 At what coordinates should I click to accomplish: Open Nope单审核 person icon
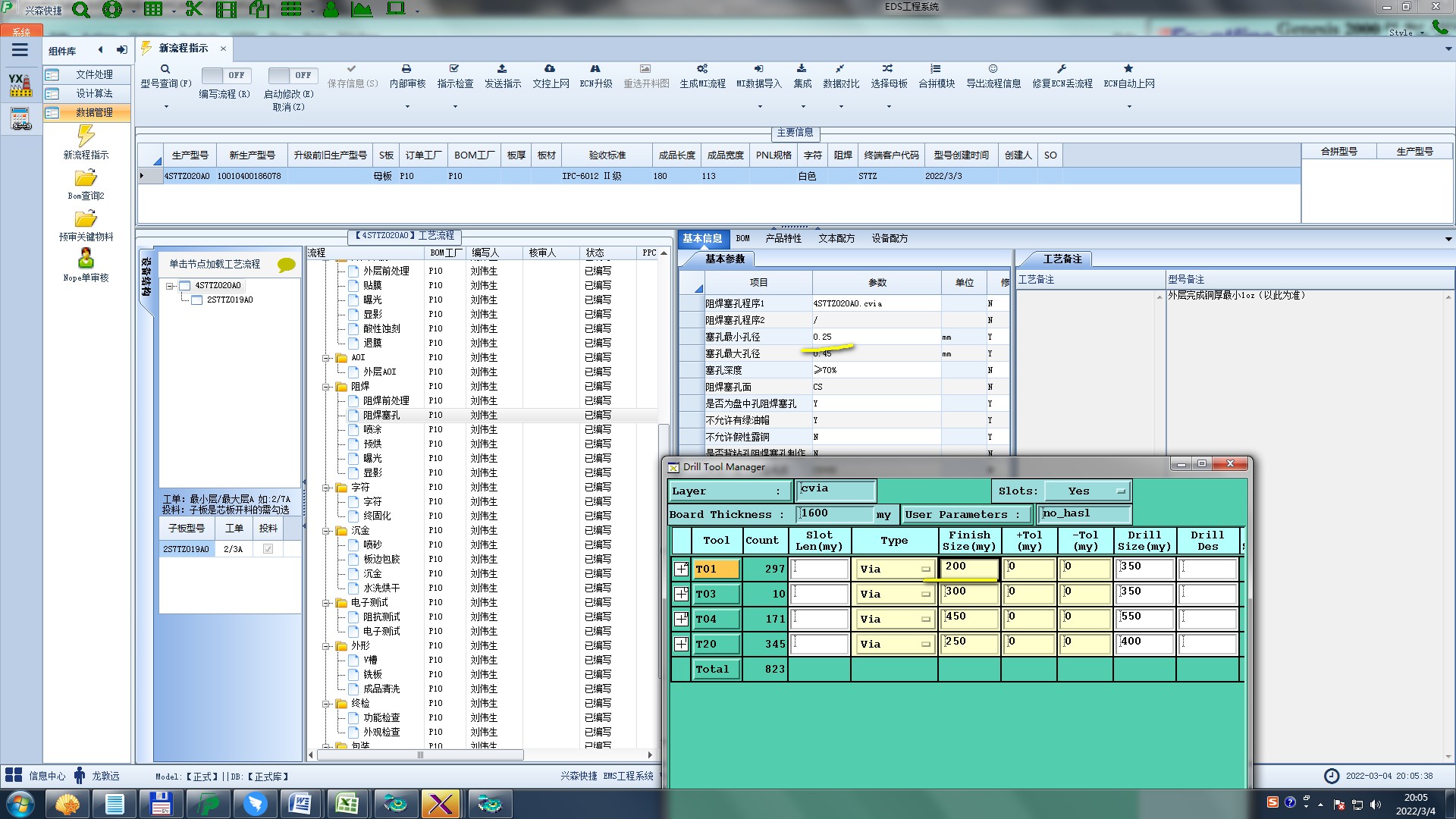pos(86,259)
